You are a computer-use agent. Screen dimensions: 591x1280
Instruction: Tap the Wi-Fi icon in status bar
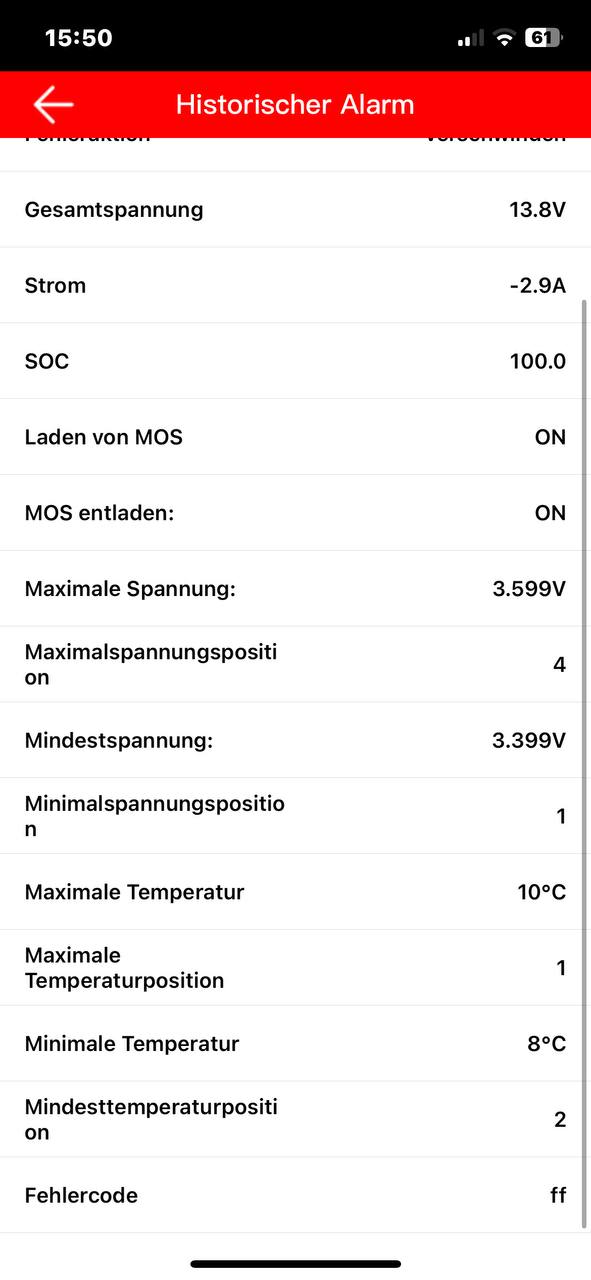504,38
